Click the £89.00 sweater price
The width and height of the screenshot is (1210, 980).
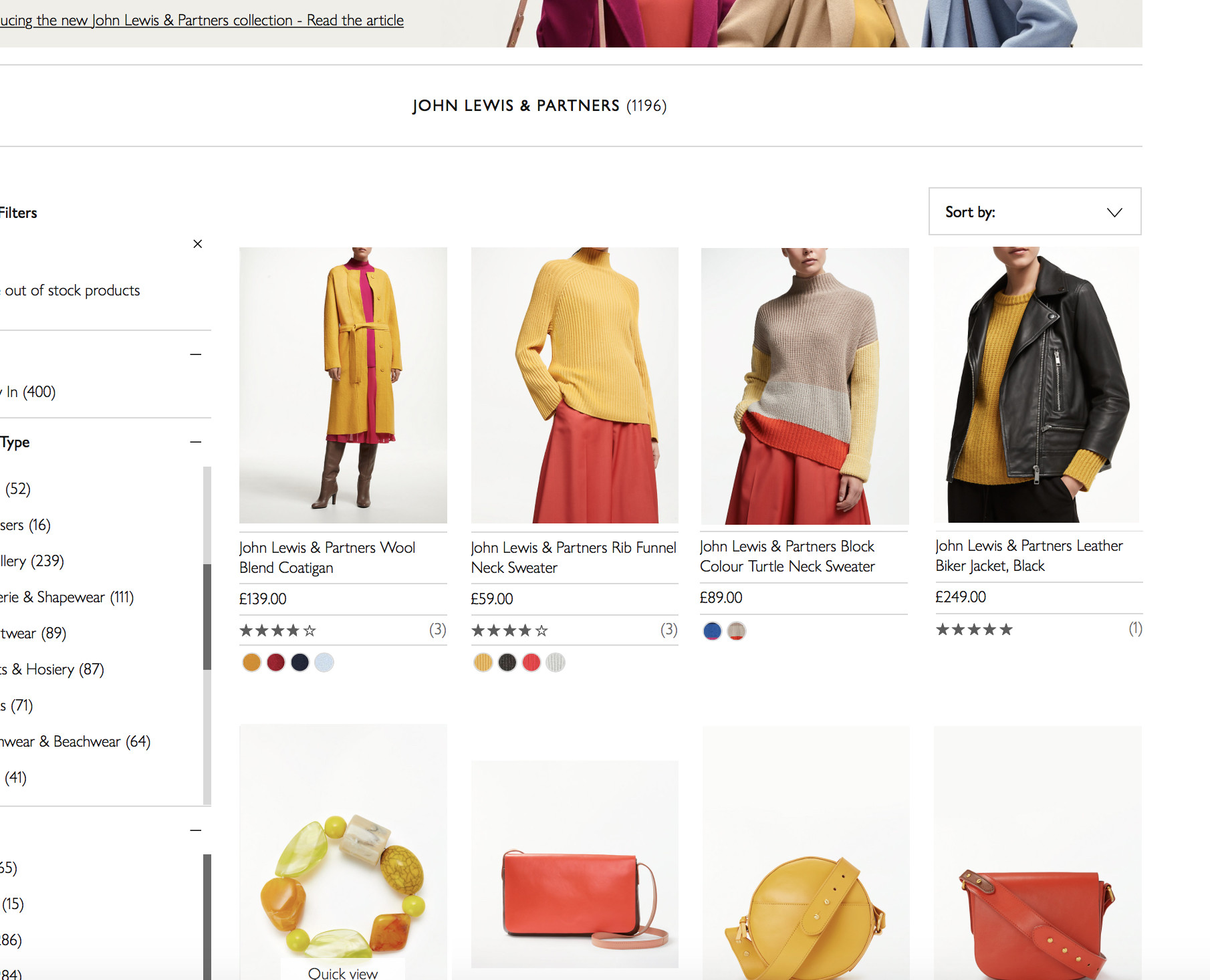pos(721,598)
